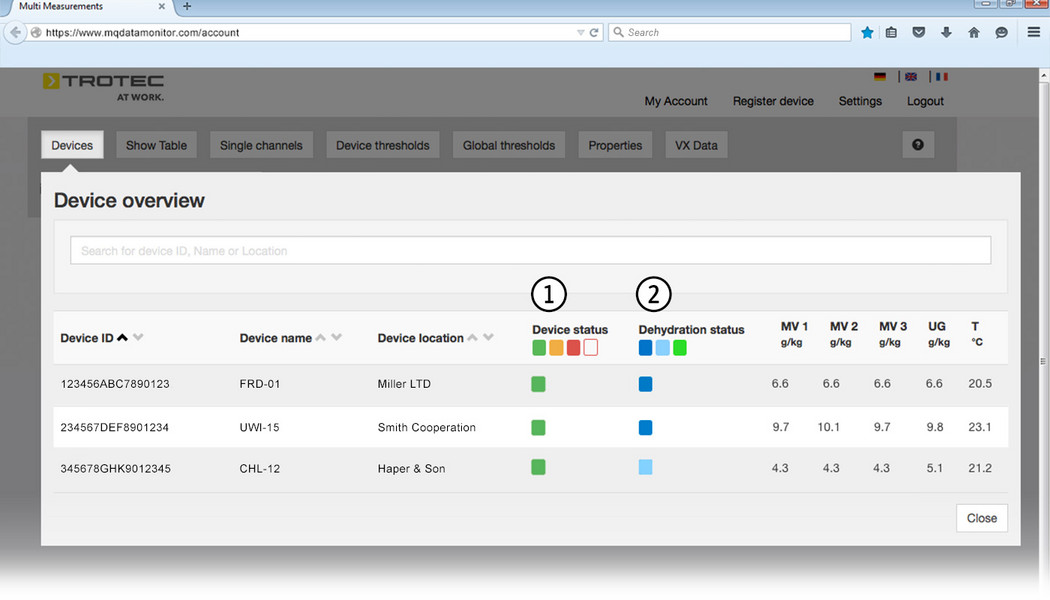1050x600 pixels.
Task: Close the Multi Measurements tab
Action: pyautogui.click(x=161, y=7)
